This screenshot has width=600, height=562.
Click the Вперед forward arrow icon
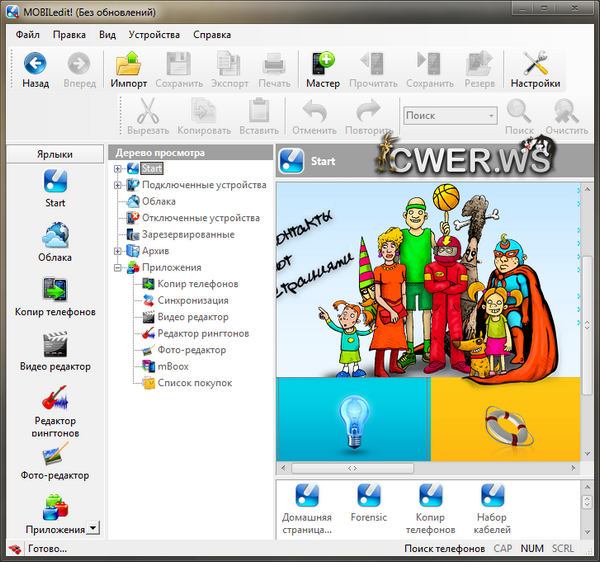click(x=79, y=63)
